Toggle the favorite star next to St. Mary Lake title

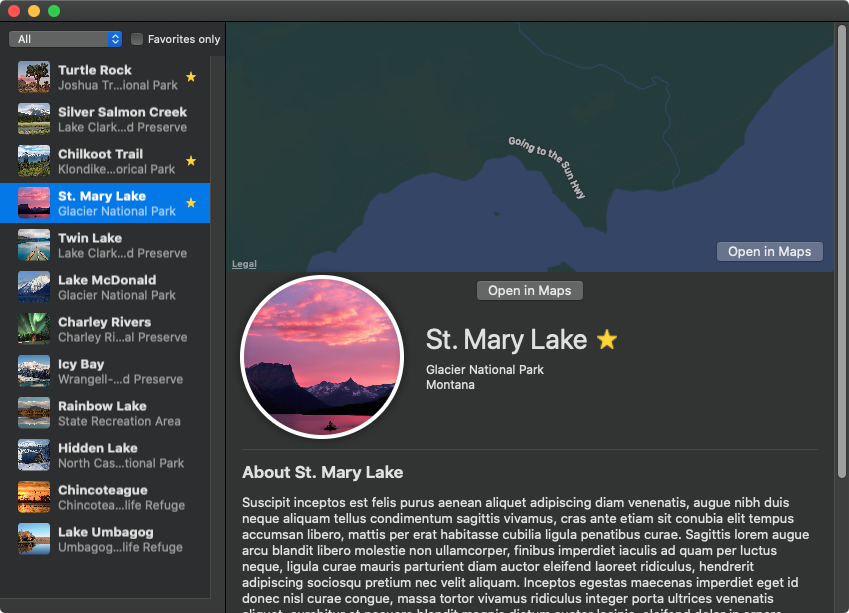[607, 340]
